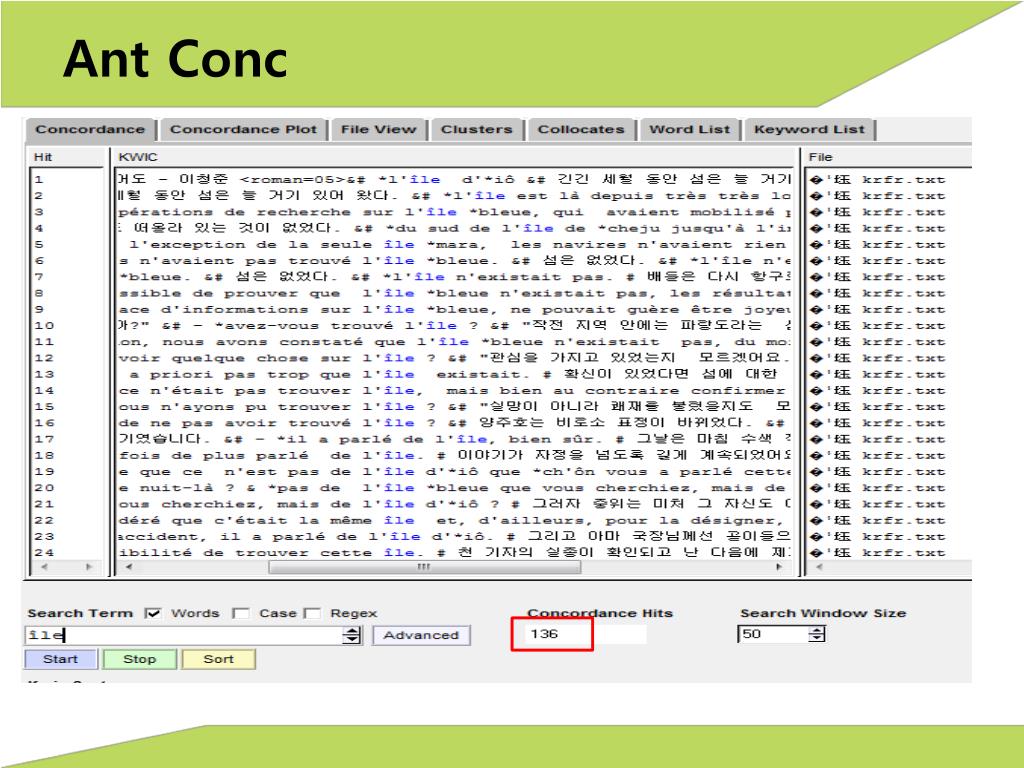Switch to the Concordance tab

tap(90, 129)
